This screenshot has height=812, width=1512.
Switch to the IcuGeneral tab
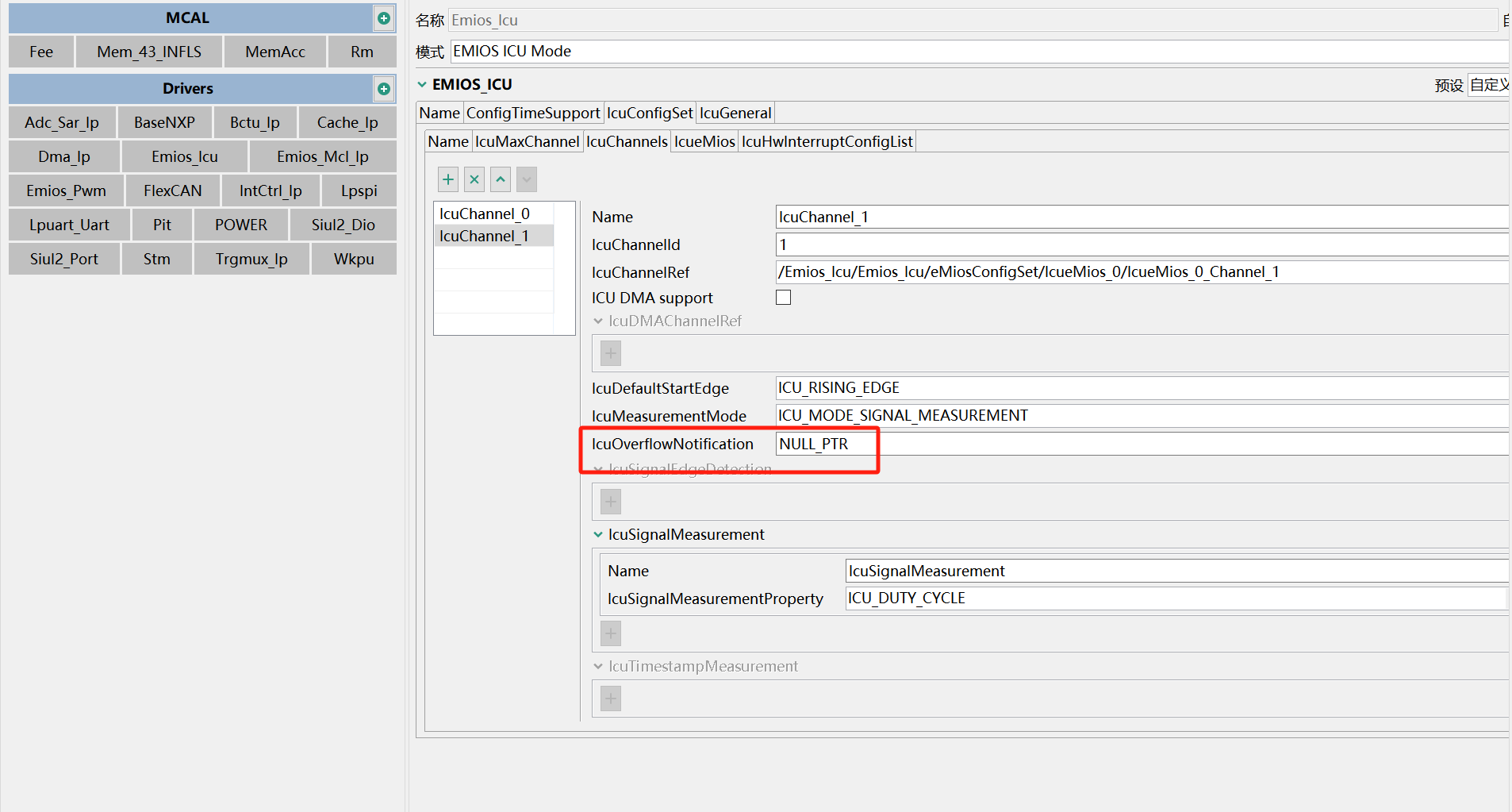735,113
